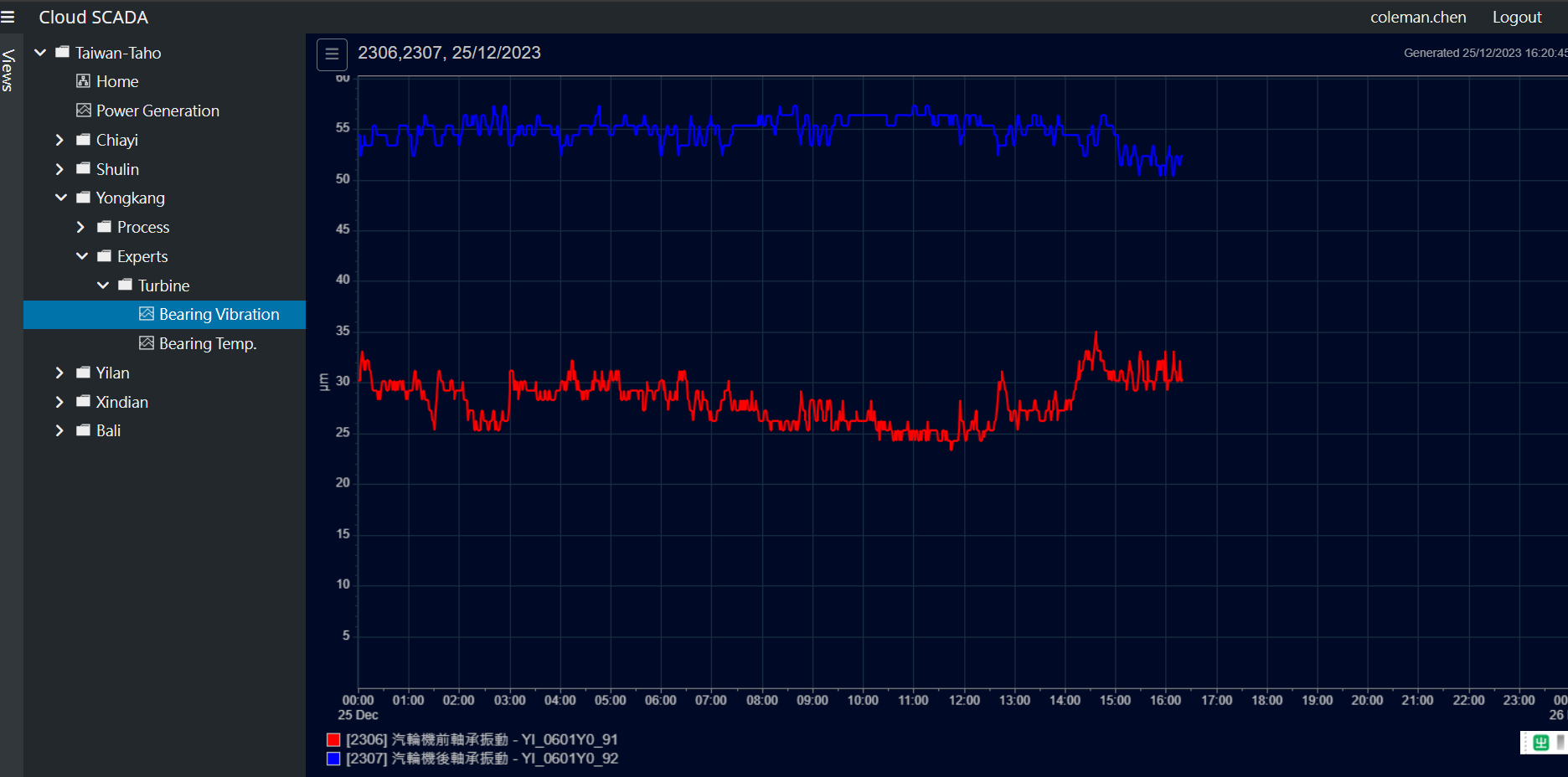This screenshot has height=777, width=1568.
Task: Open the chart options menu icon
Action: pos(332,54)
